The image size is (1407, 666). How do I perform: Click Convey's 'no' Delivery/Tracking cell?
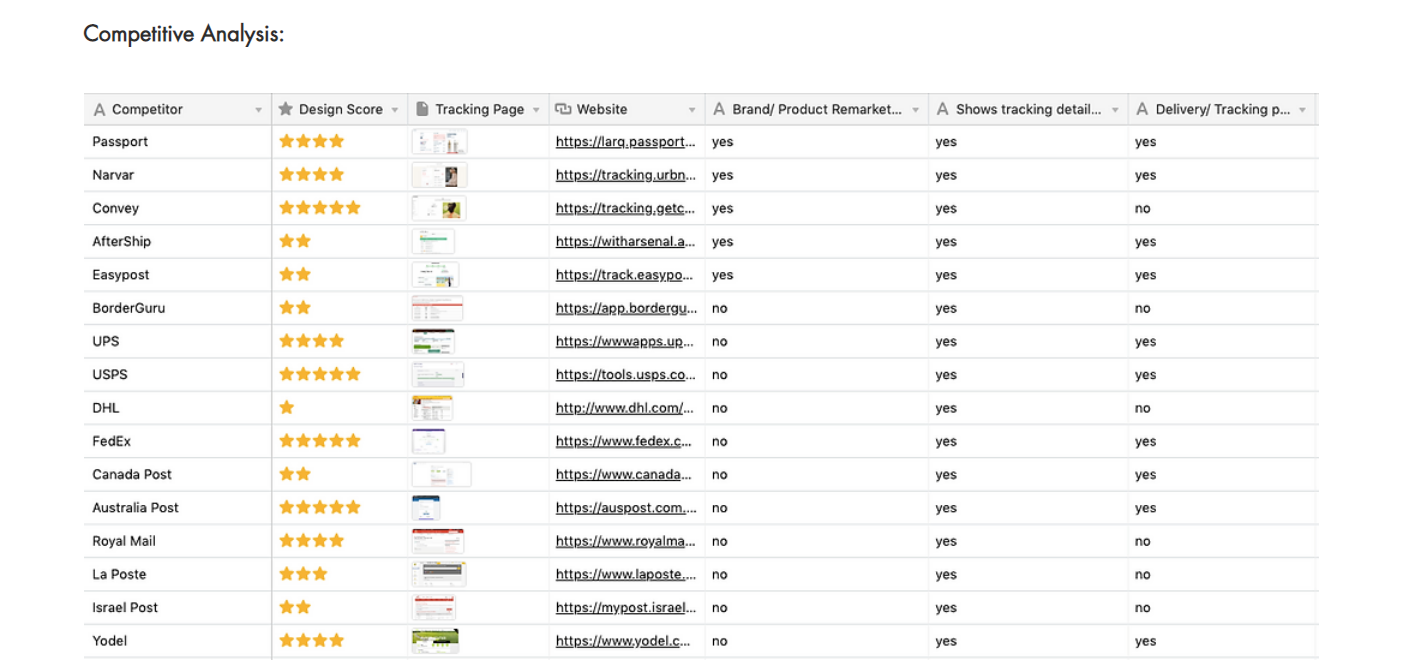pyautogui.click(x=1223, y=208)
